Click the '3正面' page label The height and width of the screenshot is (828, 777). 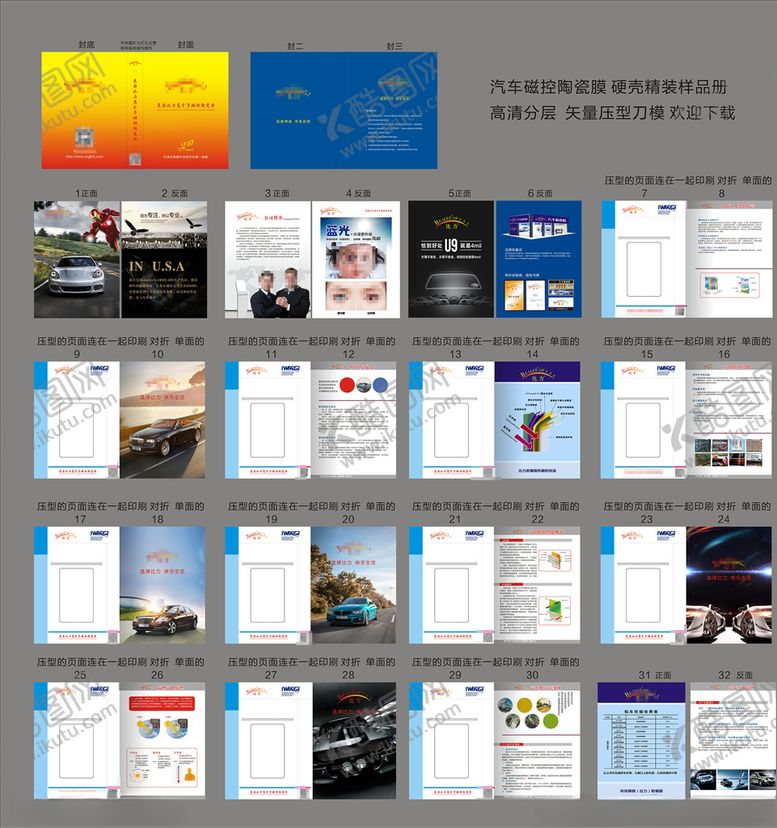point(277,193)
